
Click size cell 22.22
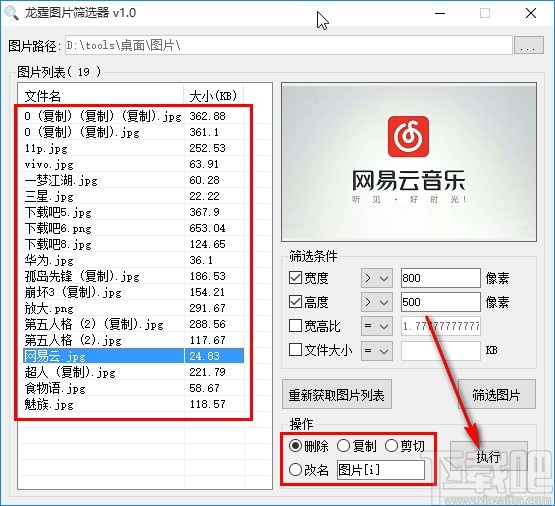coord(204,196)
